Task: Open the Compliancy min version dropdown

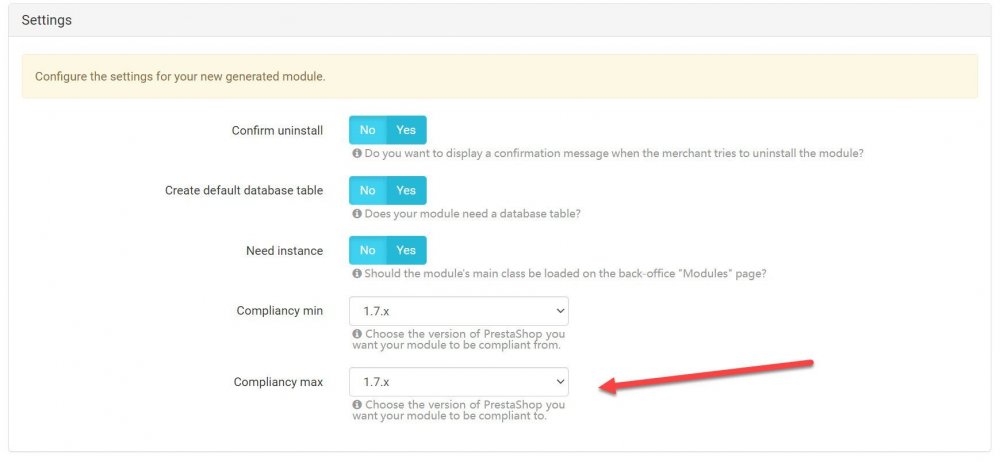Action: point(459,311)
